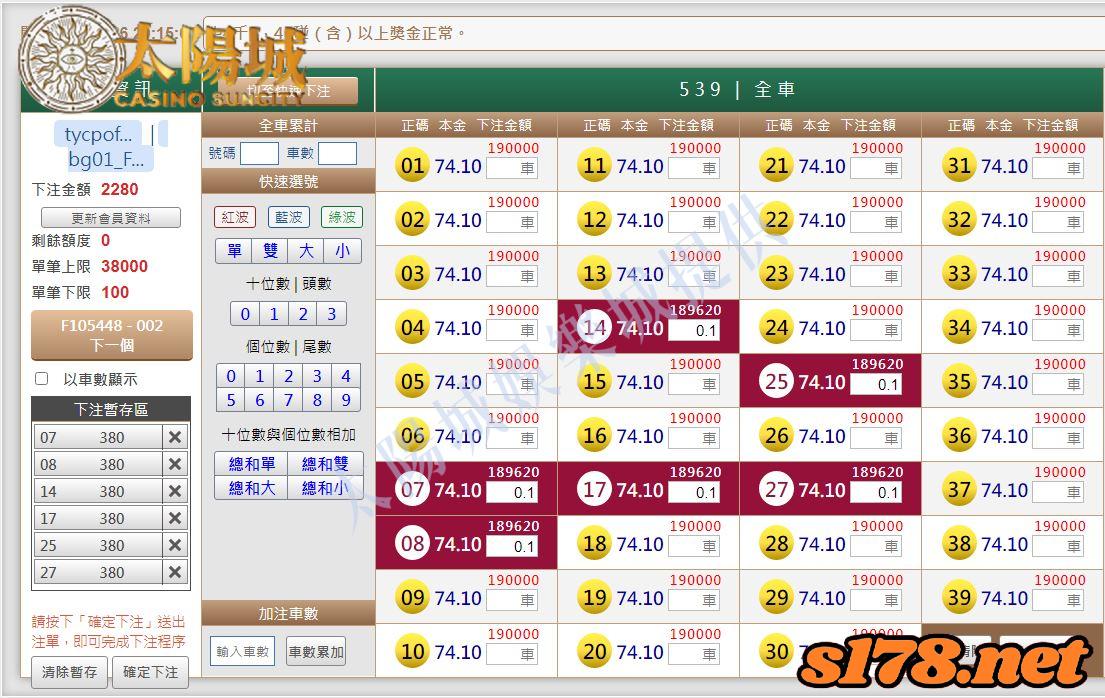Viewport: 1105px width, 698px height.
Task: Click the selected ball 17
Action: point(595,489)
